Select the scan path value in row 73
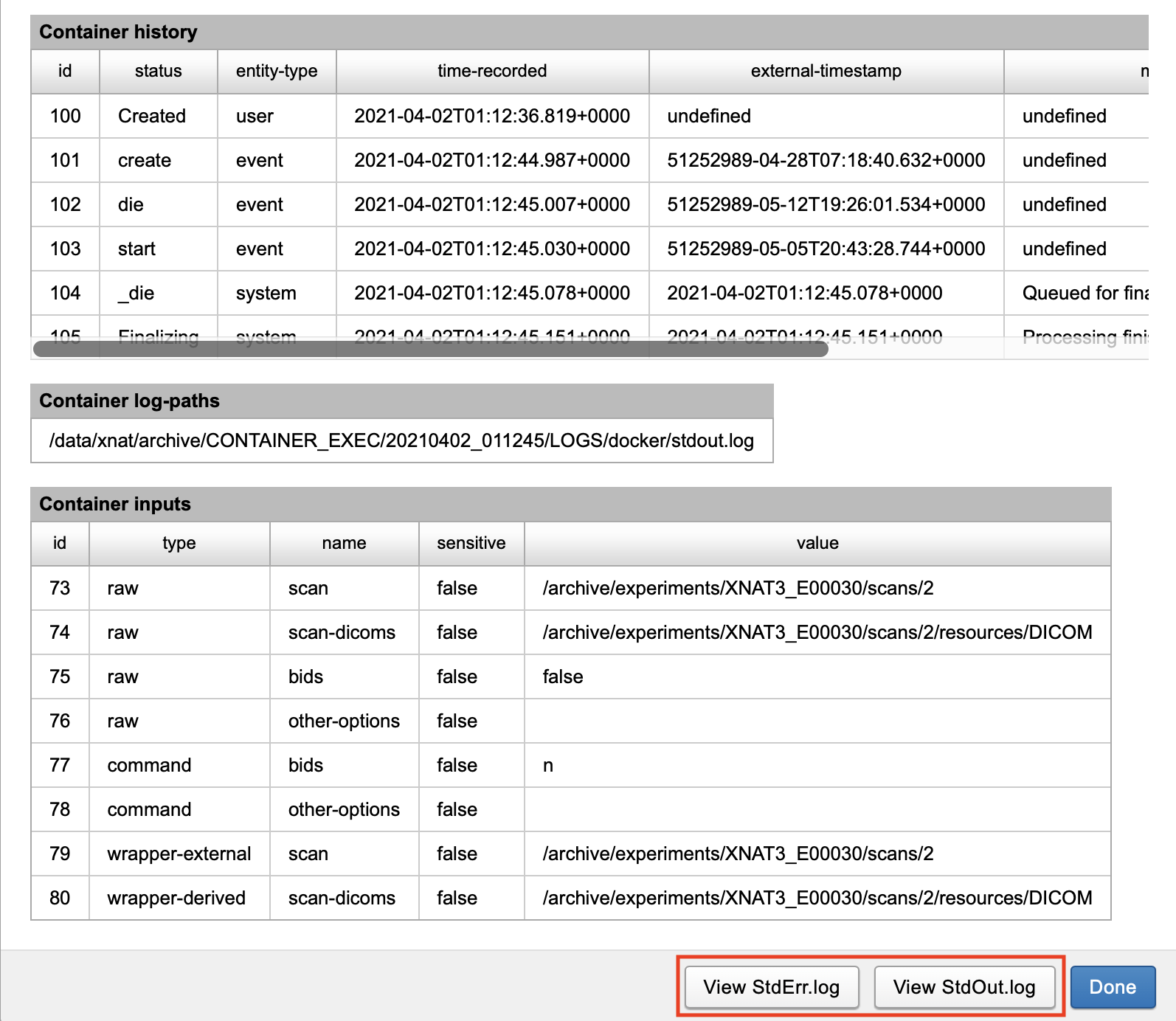This screenshot has width=1176, height=1021. pos(738,588)
